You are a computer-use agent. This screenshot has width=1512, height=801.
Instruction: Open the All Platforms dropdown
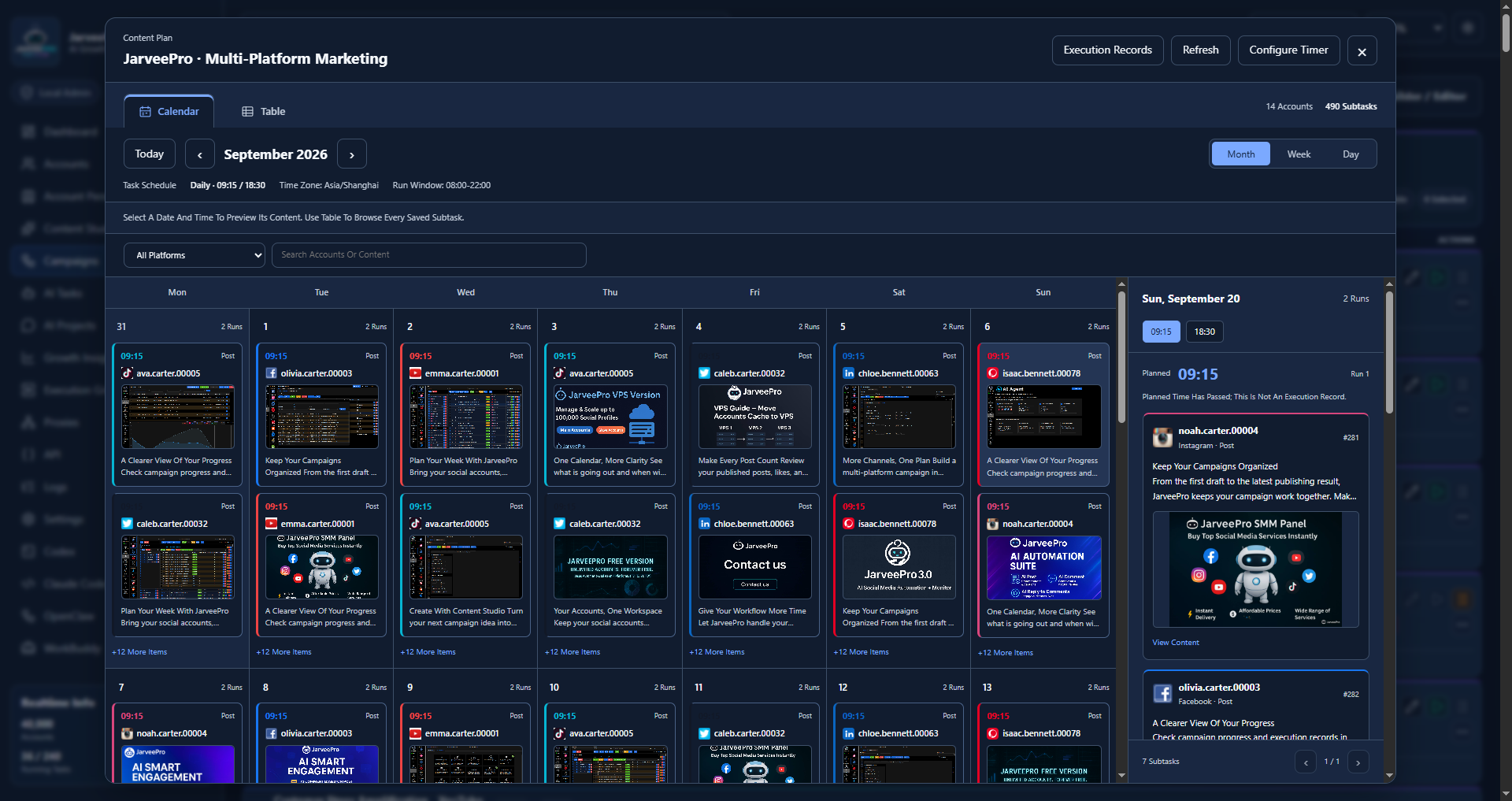pos(195,255)
